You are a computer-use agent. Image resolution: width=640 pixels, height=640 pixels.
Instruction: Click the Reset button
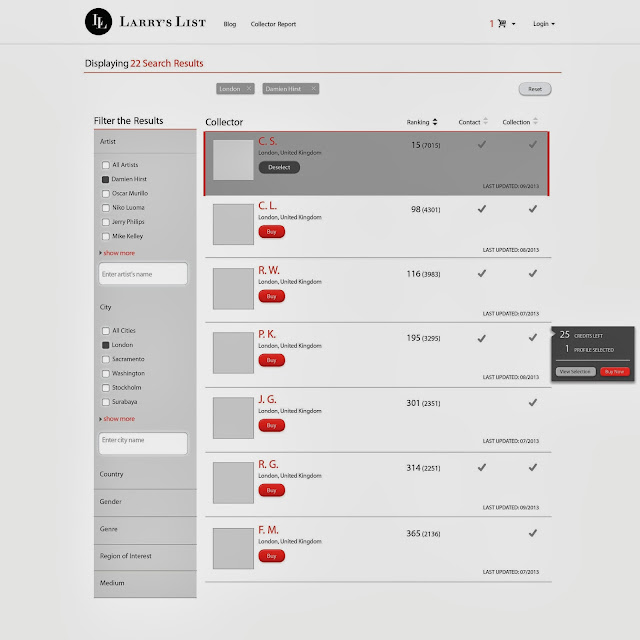click(x=535, y=89)
